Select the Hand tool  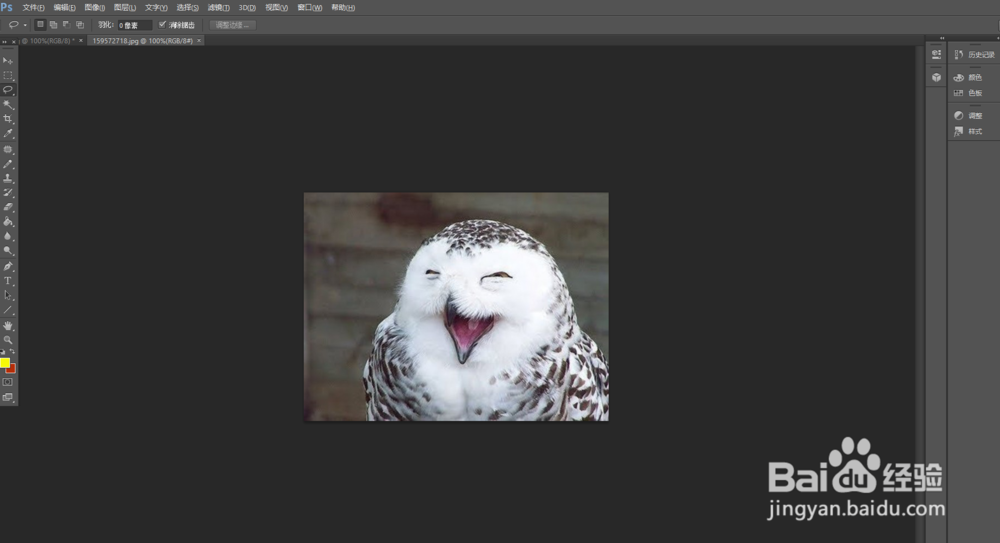pyautogui.click(x=8, y=326)
